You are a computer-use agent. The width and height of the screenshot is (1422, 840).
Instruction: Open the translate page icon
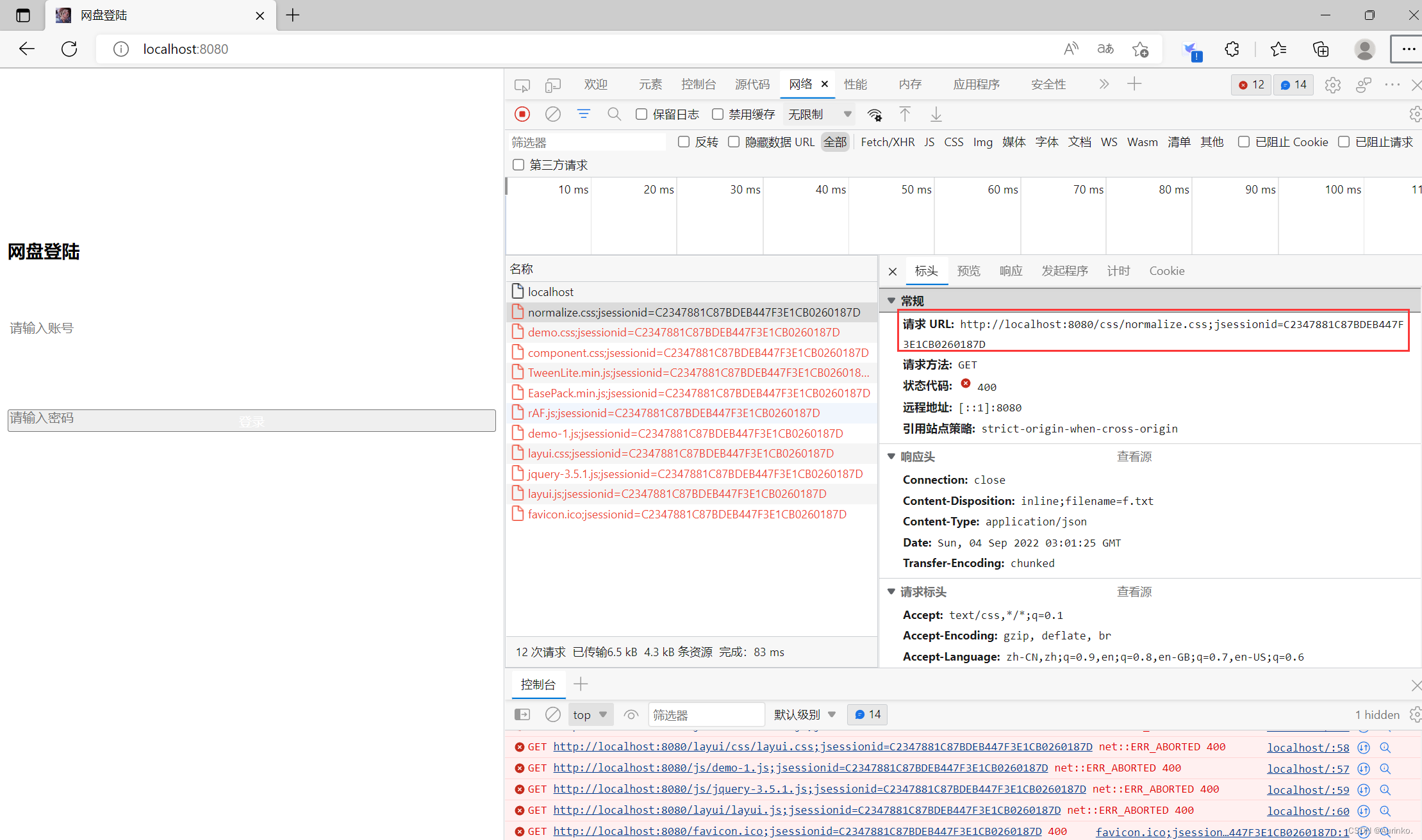point(1105,49)
